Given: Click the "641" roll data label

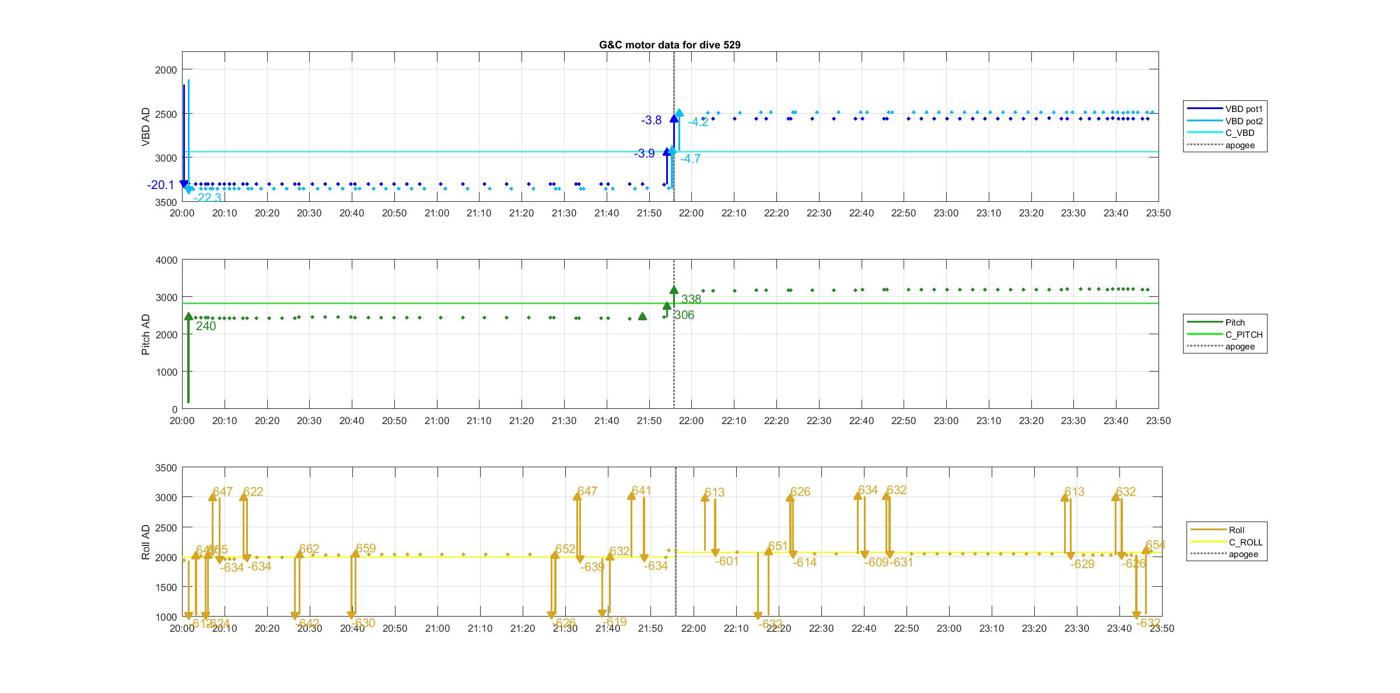Looking at the screenshot, I should click(x=642, y=491).
